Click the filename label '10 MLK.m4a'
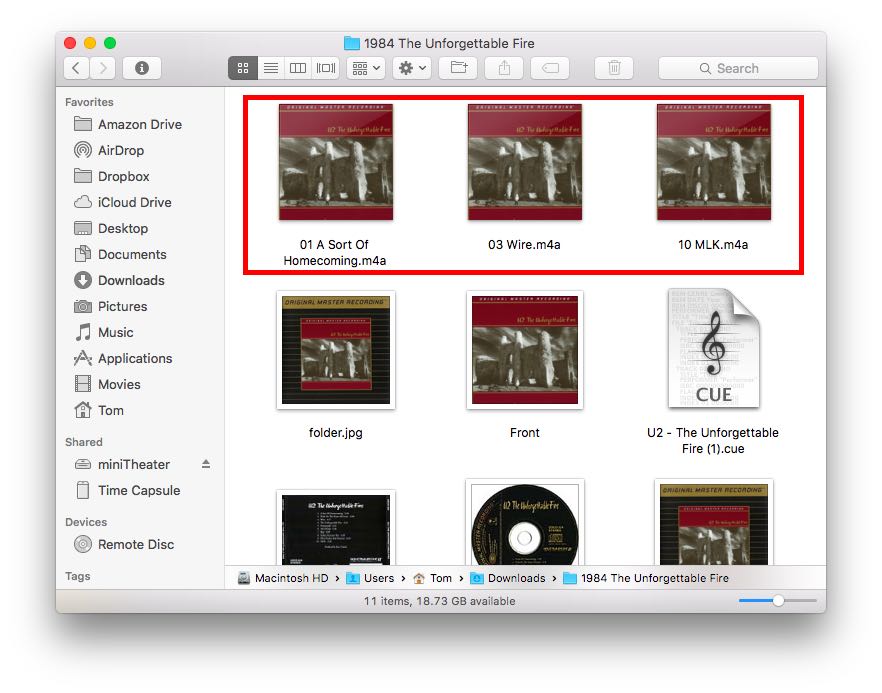The image size is (882, 693). pyautogui.click(x=713, y=245)
